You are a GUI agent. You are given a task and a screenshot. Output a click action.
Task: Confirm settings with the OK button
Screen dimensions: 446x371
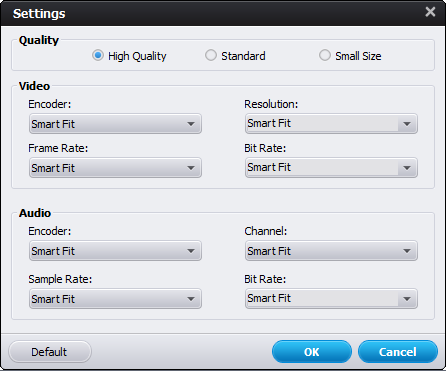coord(312,352)
